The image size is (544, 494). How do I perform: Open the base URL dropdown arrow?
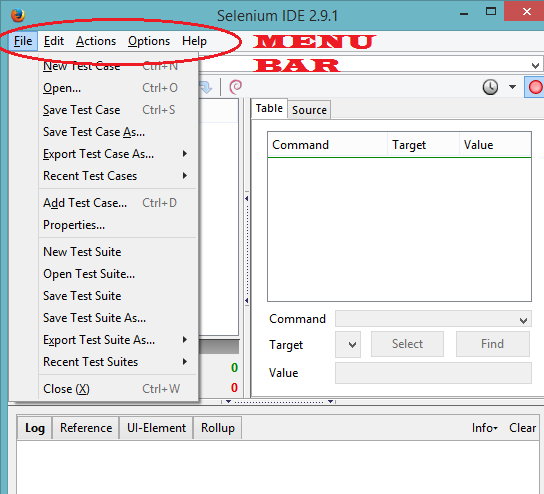pyautogui.click(x=535, y=66)
